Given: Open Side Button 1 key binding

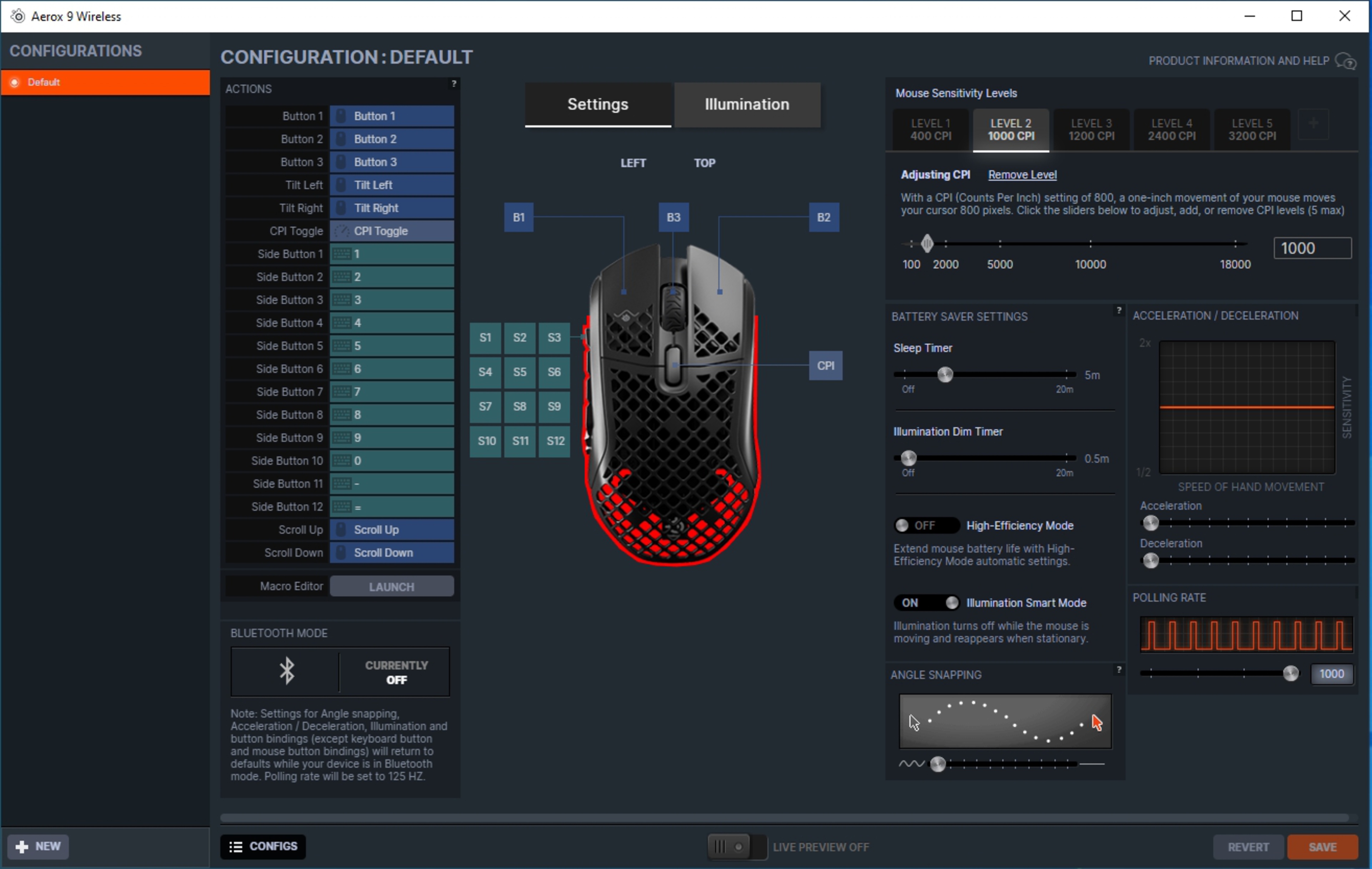Looking at the screenshot, I should point(392,254).
